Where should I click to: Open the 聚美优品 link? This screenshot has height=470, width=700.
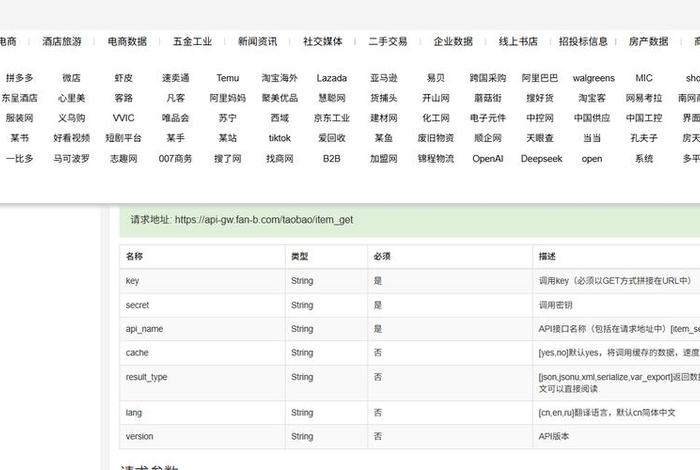279,98
